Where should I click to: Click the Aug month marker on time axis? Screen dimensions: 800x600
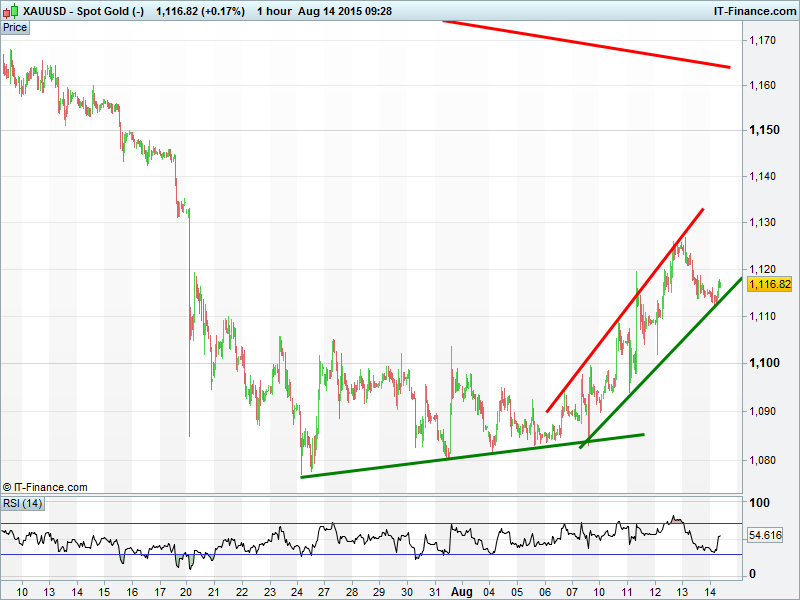[x=461, y=591]
